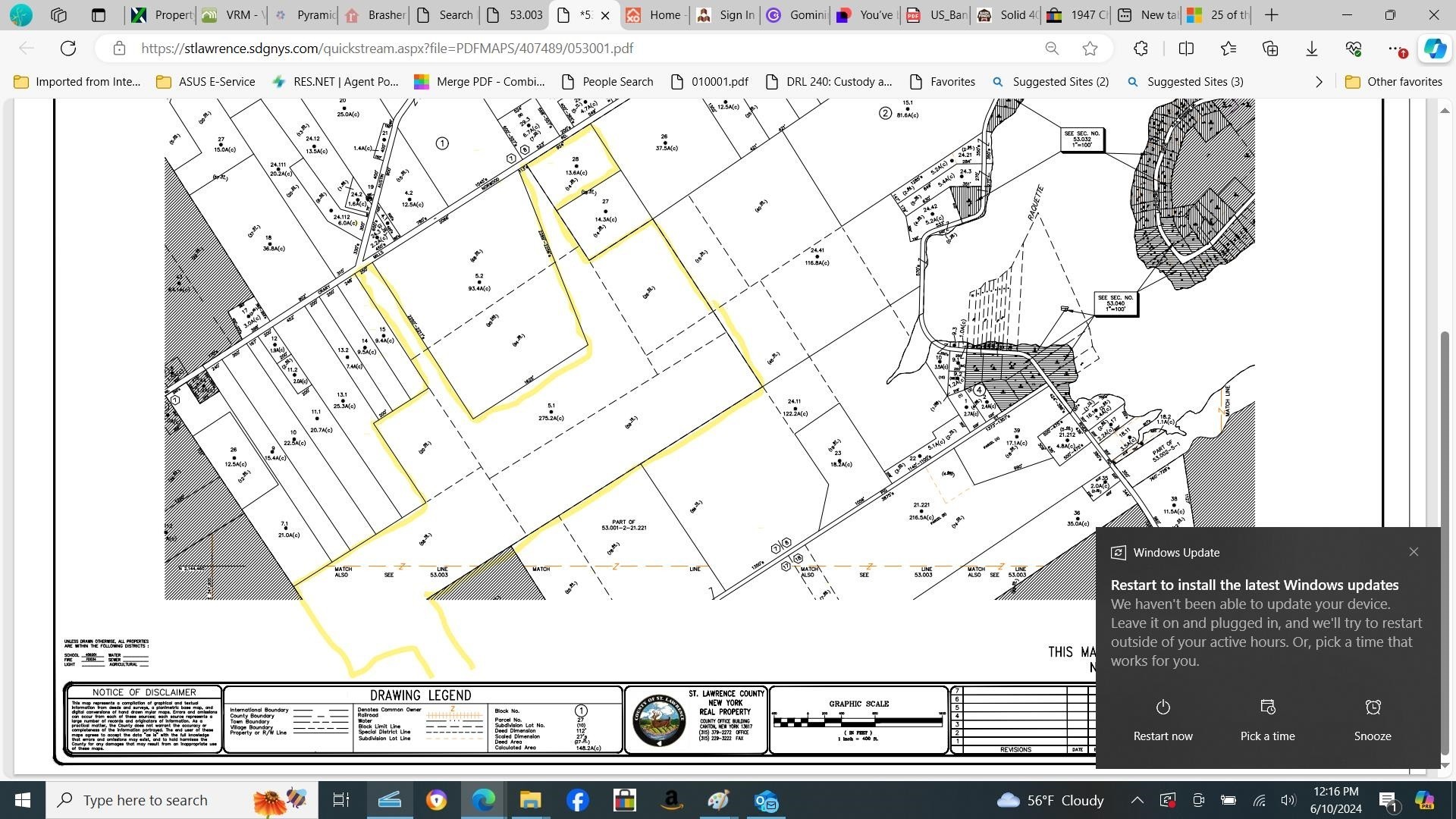Click the zoom magnifier in address bar

coord(1052,49)
